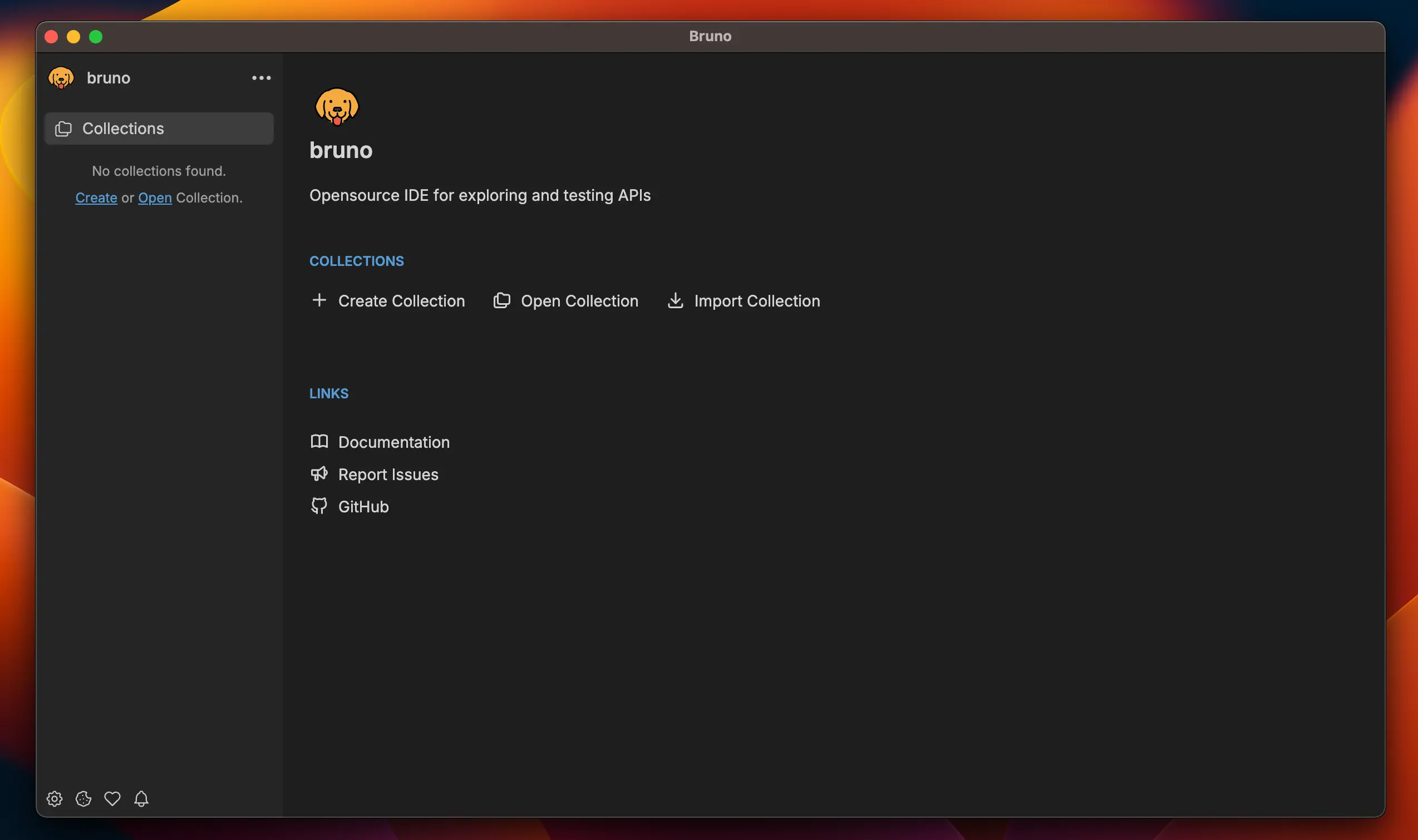The height and width of the screenshot is (840, 1418).
Task: Click Open Collection
Action: point(579,300)
